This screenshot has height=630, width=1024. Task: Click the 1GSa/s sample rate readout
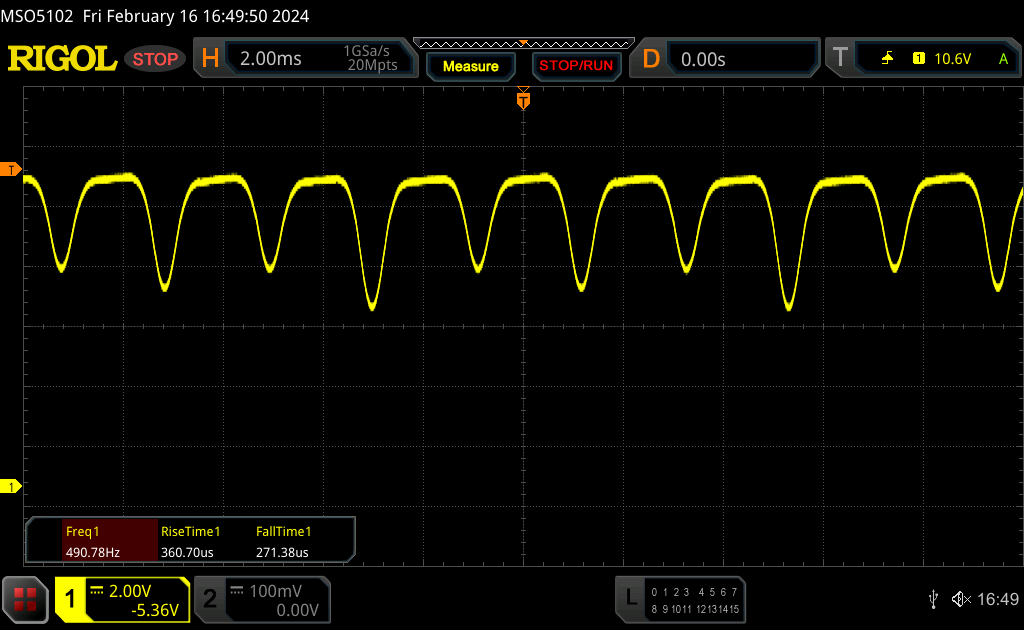366,51
